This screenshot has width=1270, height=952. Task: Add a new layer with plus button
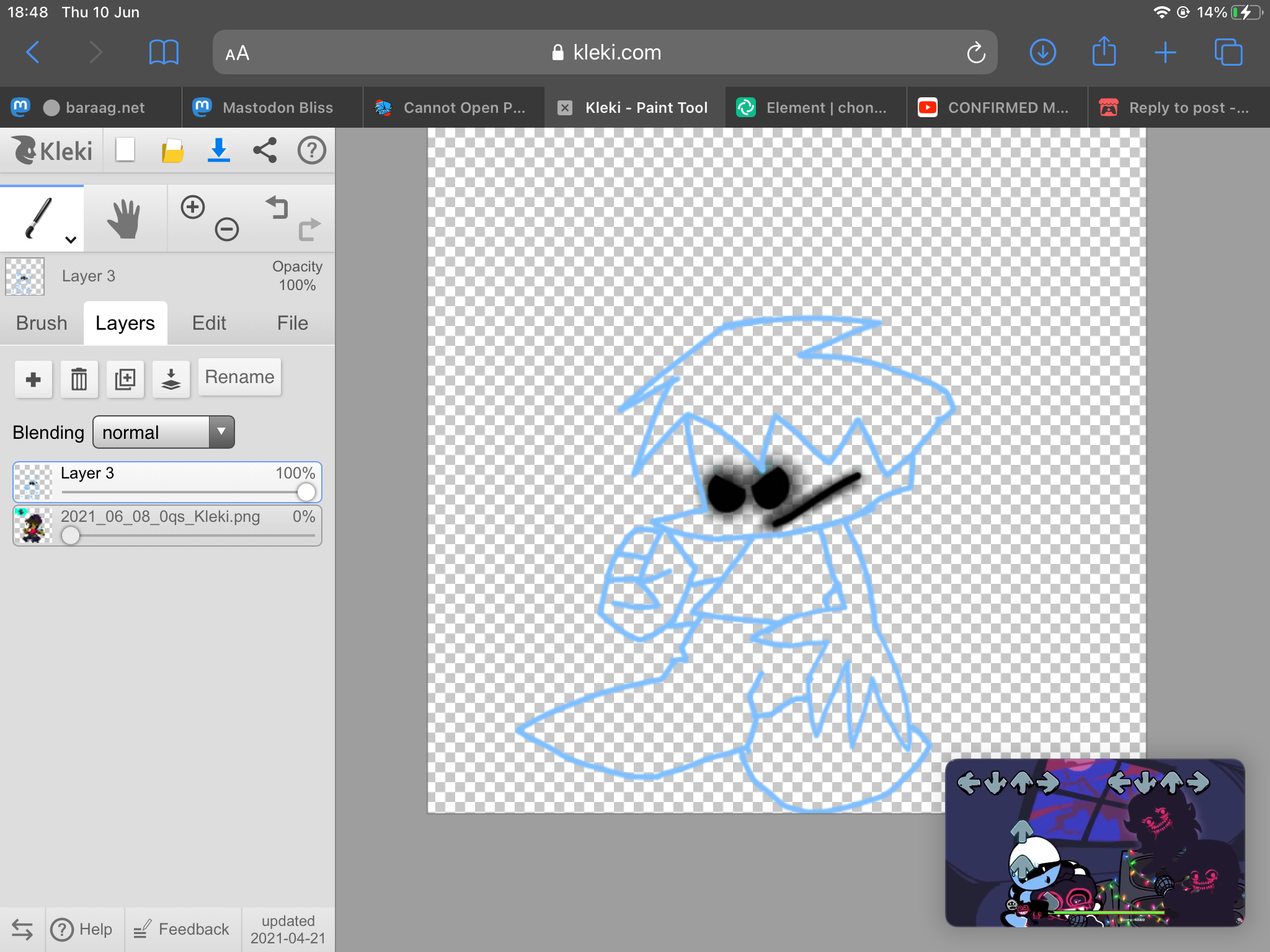[33, 379]
